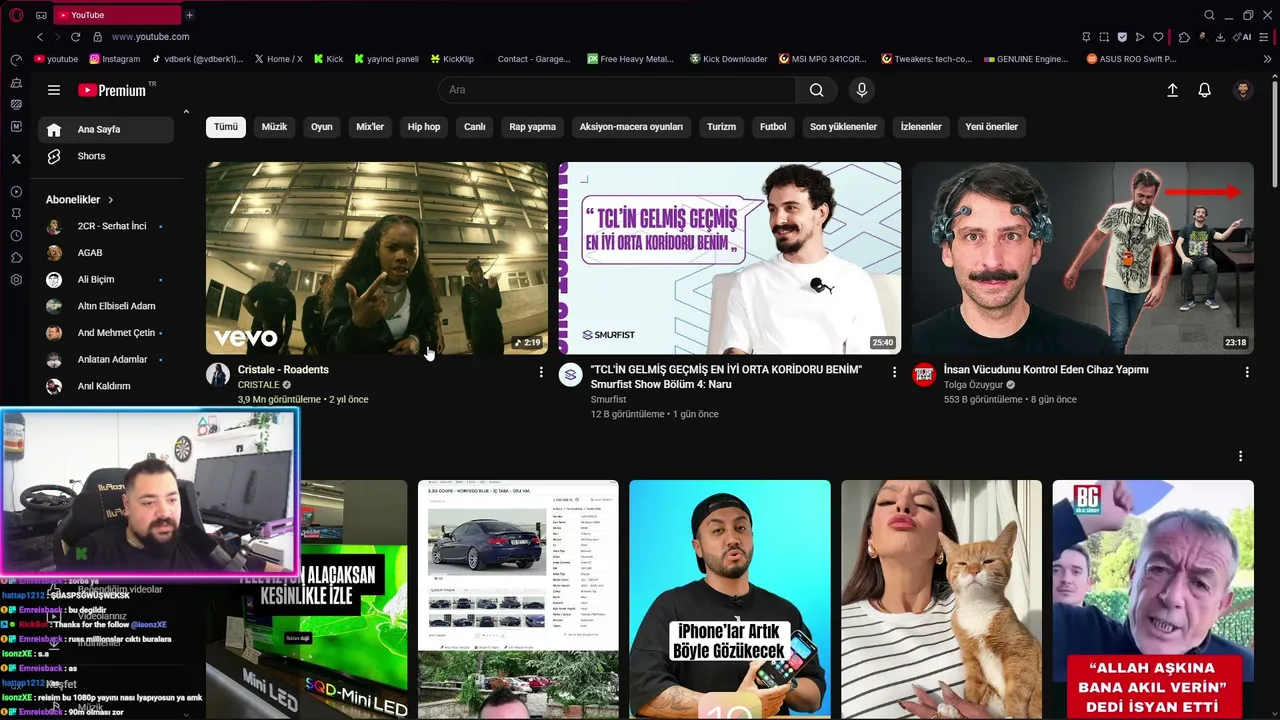This screenshot has height=720, width=1280.
Task: Open the Extensions cube icon in sidebar
Action: click(16, 258)
